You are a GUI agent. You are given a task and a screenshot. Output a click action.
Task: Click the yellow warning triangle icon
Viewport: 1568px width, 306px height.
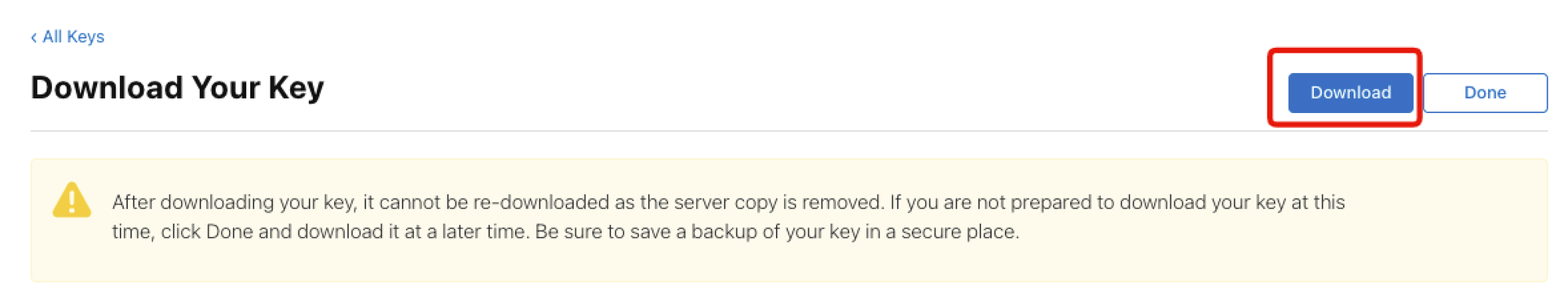(71, 200)
